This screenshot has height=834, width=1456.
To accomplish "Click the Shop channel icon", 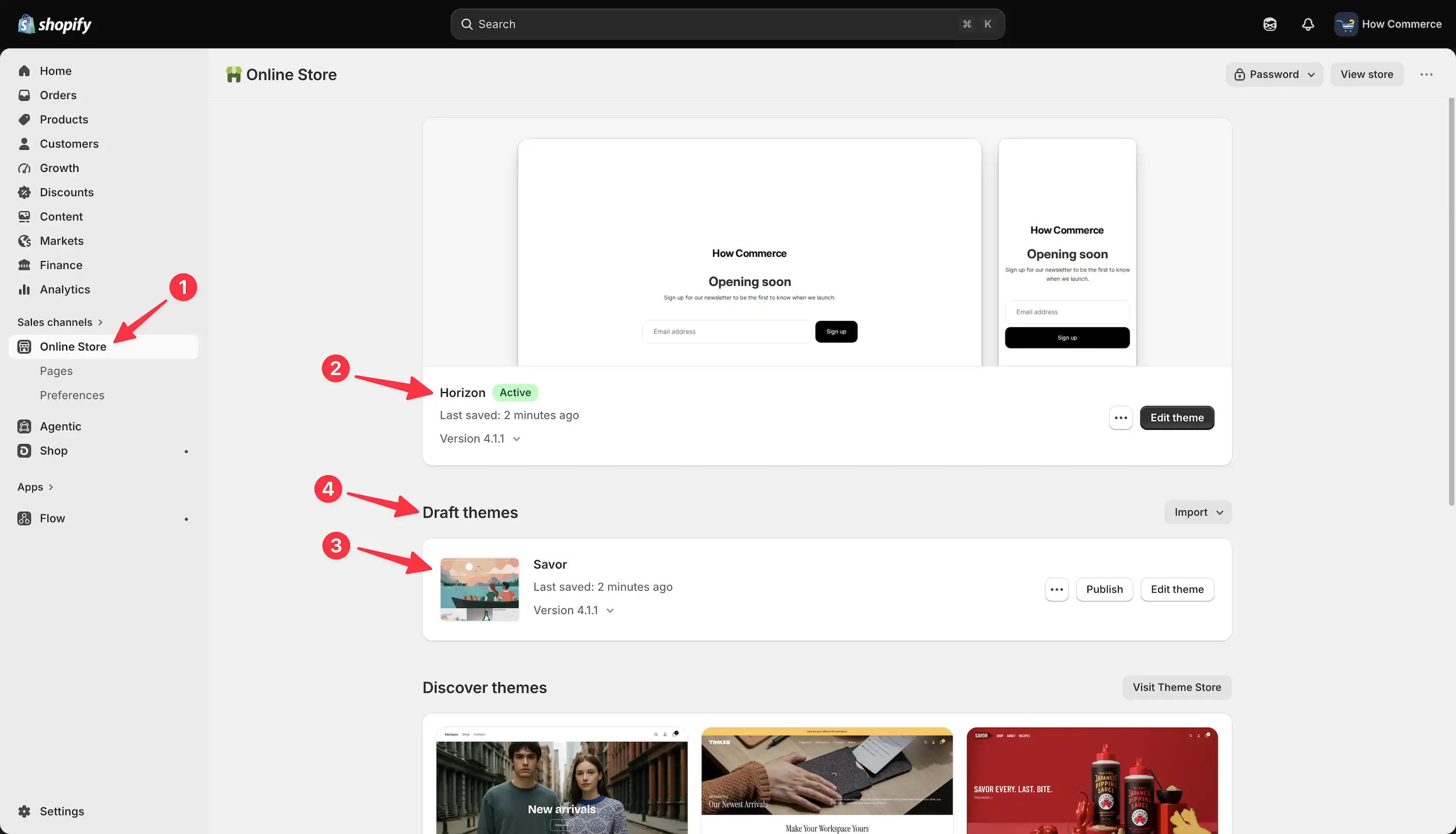I will (x=24, y=451).
